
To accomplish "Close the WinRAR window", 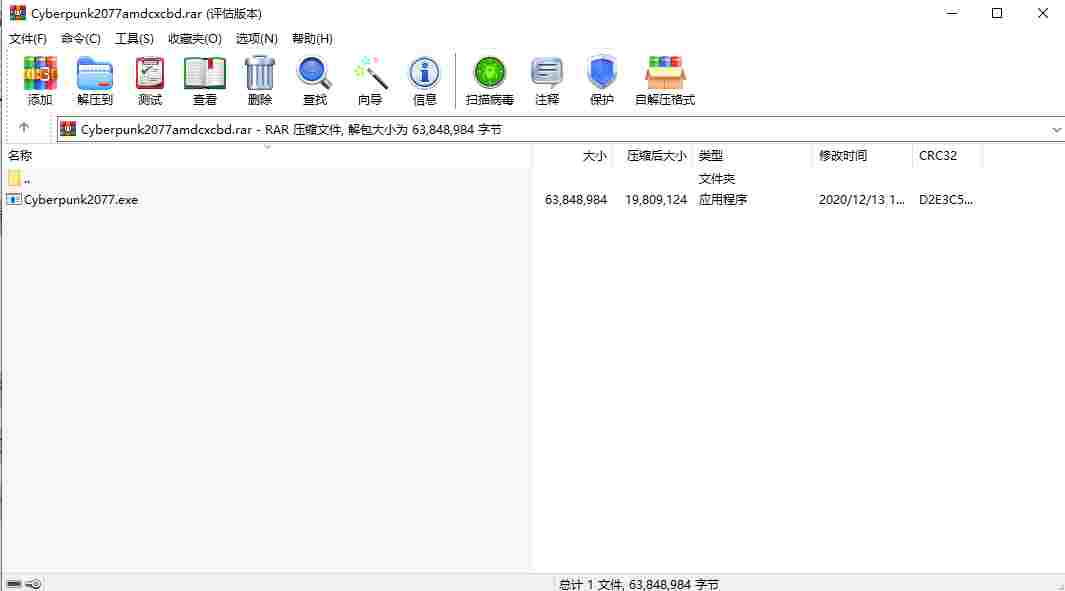I will click(x=1043, y=13).
